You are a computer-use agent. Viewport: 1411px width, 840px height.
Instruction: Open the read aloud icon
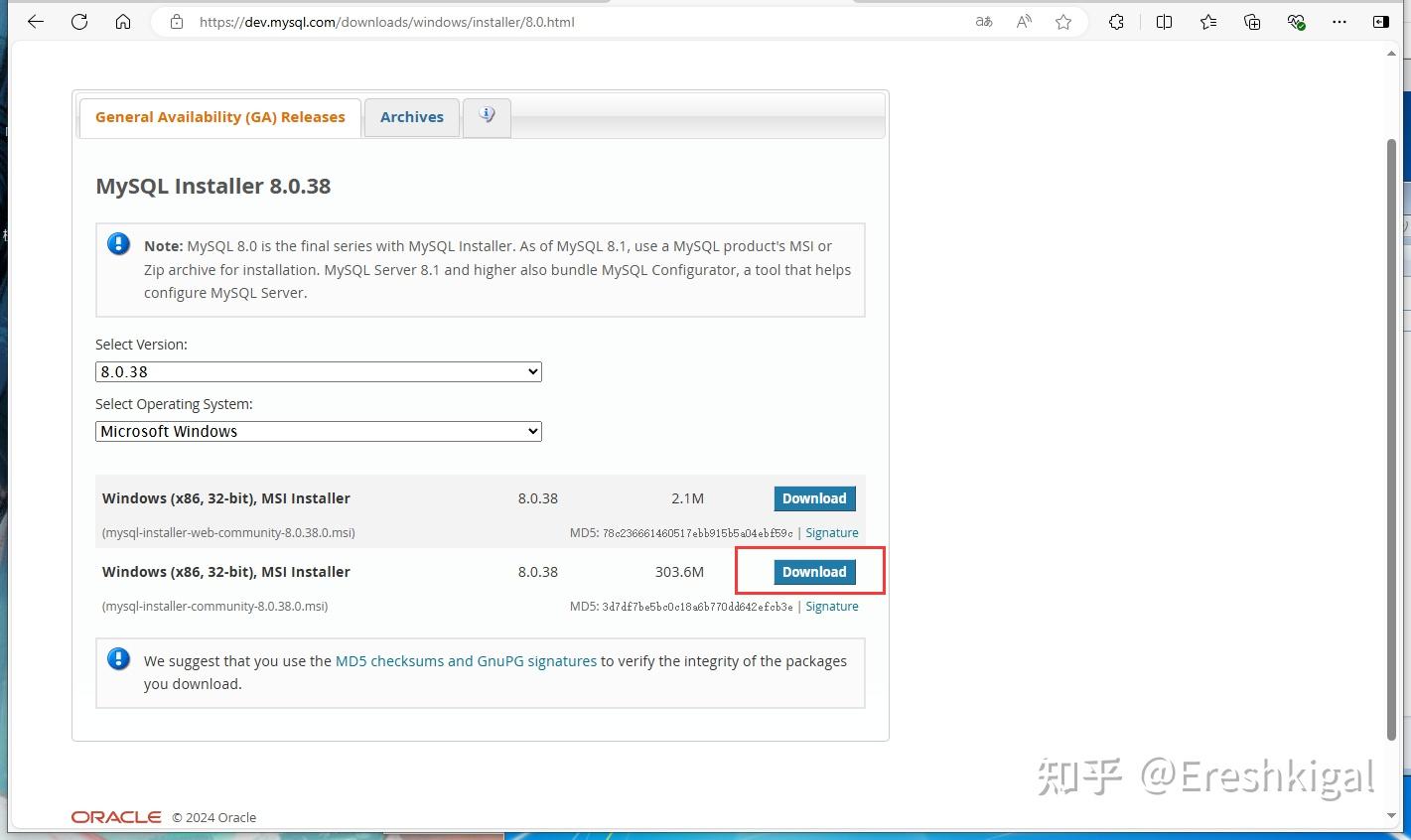pyautogui.click(x=1024, y=22)
